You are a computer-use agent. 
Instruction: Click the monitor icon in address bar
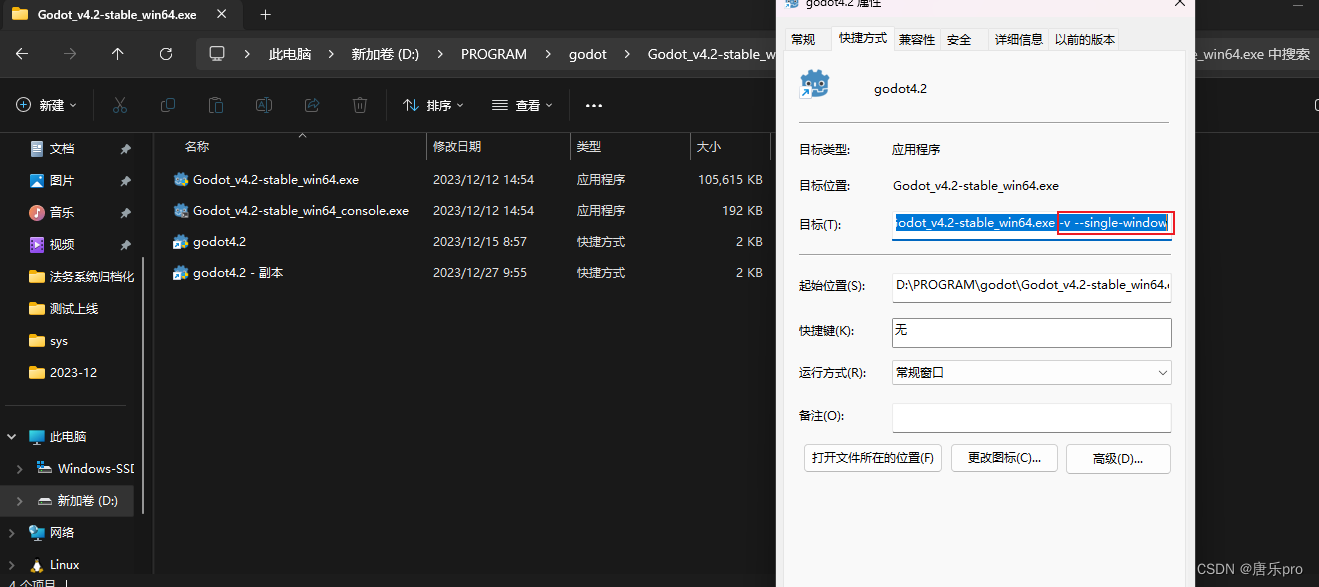pos(217,54)
